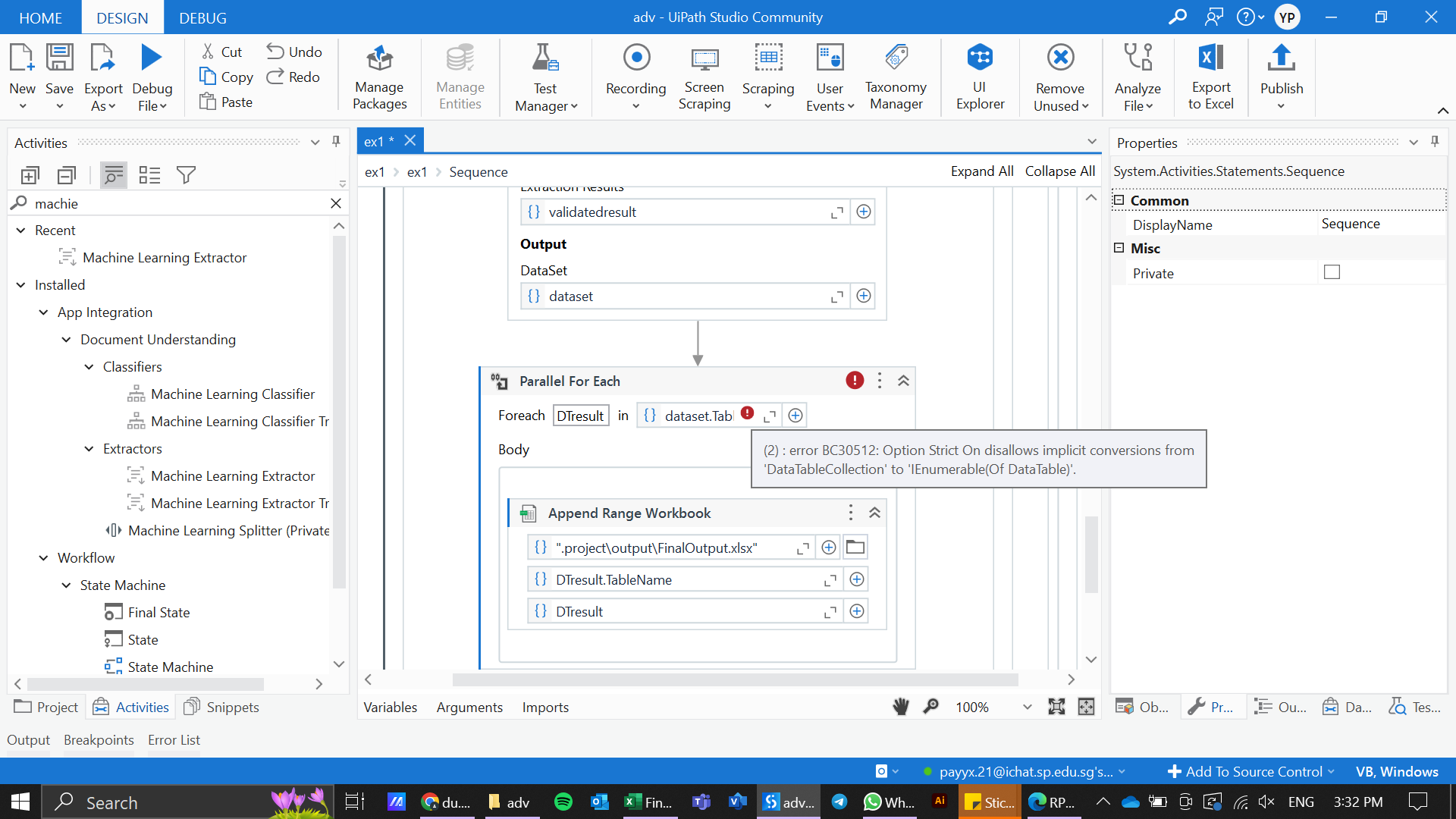This screenshot has width=1456, height=819.
Task: Activate the pan hand tool
Action: pyautogui.click(x=900, y=707)
